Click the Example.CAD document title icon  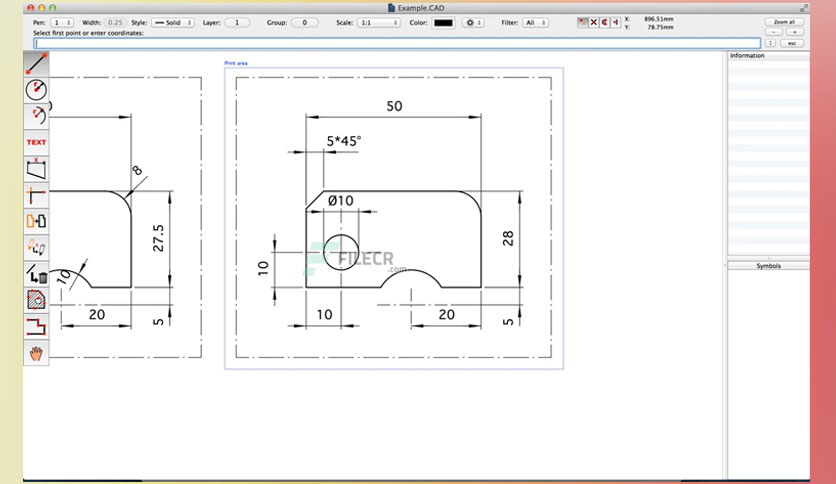[391, 8]
